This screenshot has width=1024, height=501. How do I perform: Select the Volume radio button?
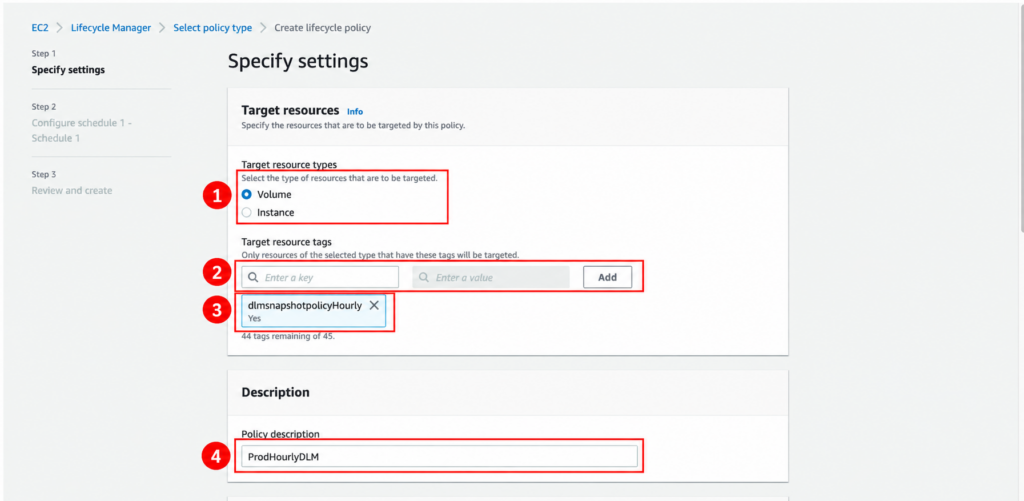247,195
